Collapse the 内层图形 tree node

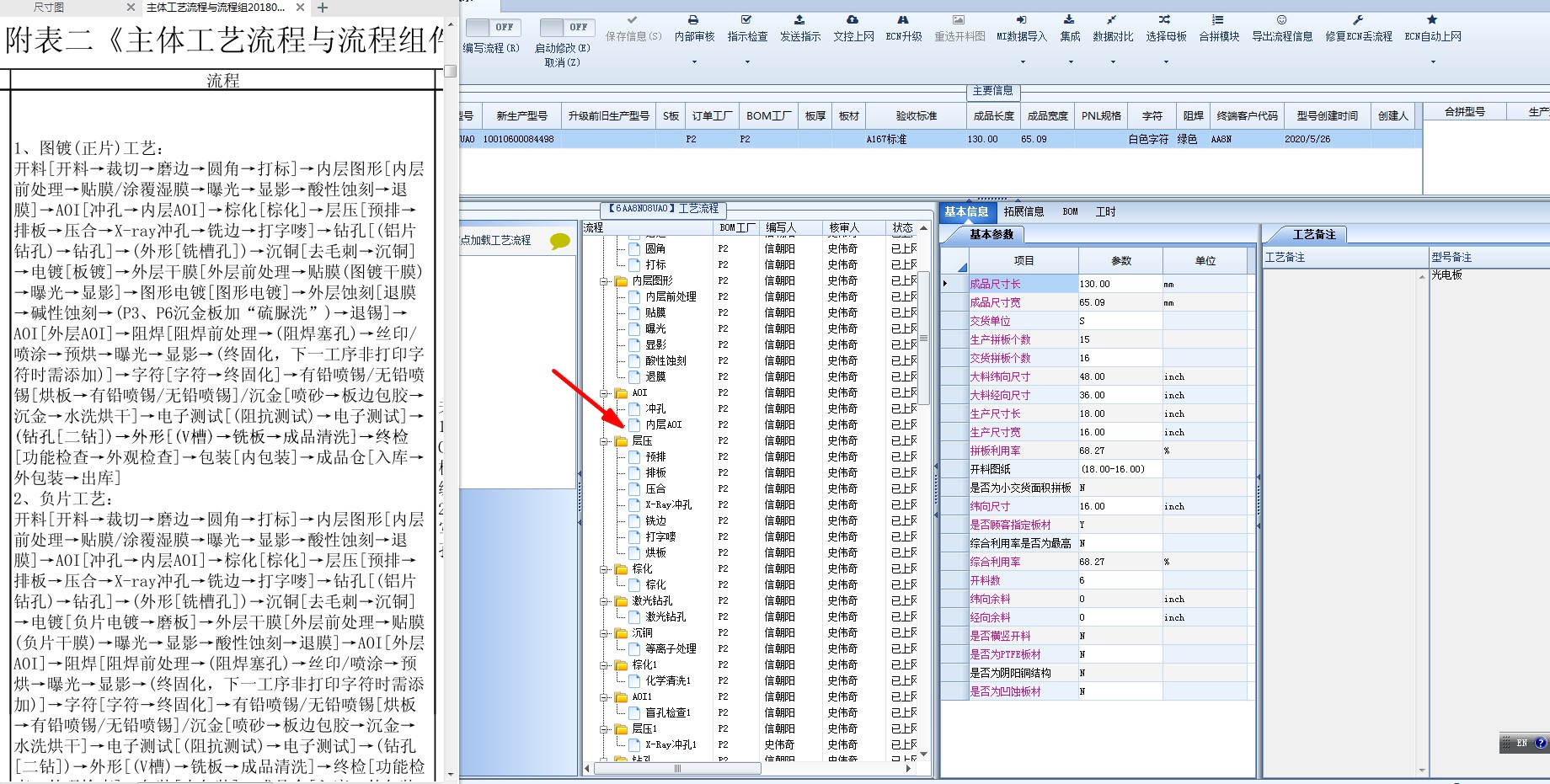pyautogui.click(x=604, y=281)
